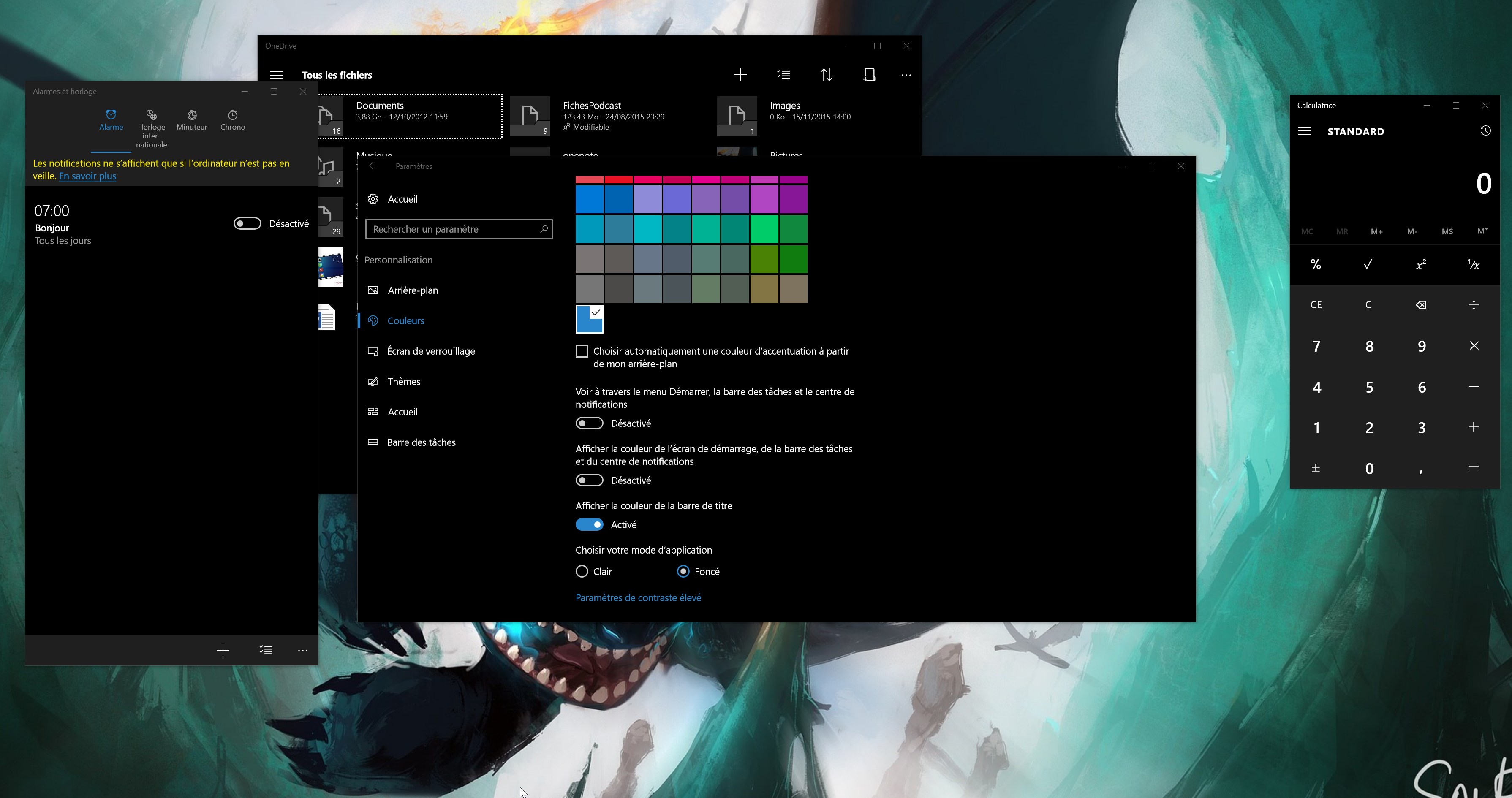Open En savoir plus link

coord(87,176)
